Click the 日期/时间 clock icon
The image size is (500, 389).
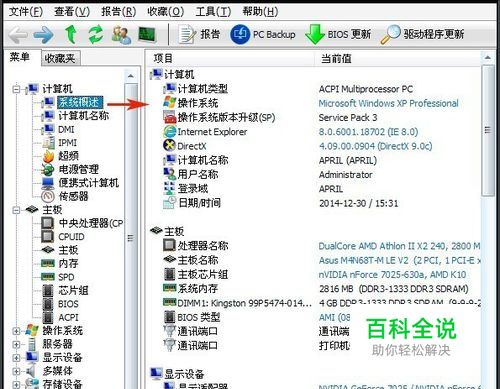point(169,203)
